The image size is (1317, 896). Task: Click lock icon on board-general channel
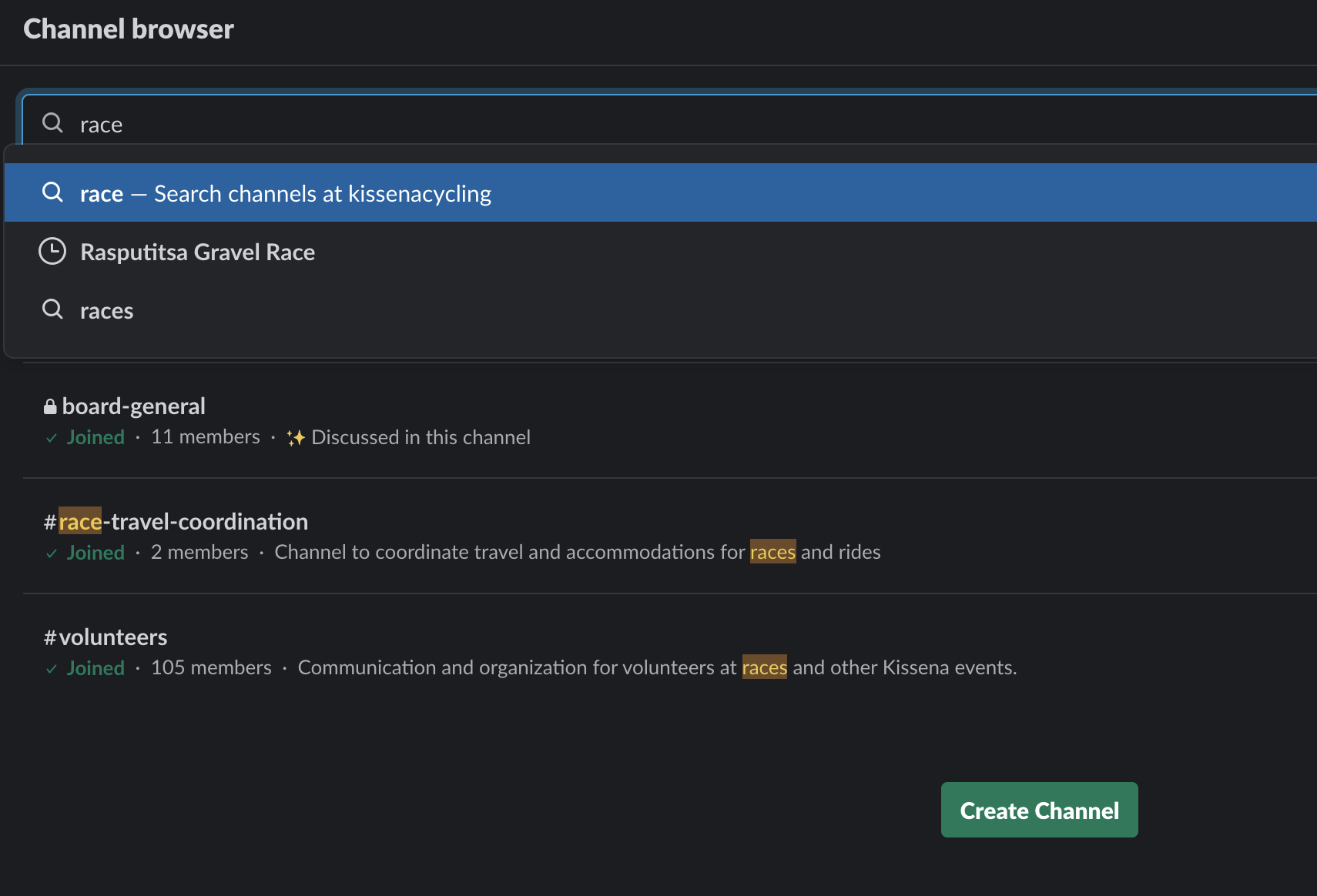pyautogui.click(x=50, y=406)
